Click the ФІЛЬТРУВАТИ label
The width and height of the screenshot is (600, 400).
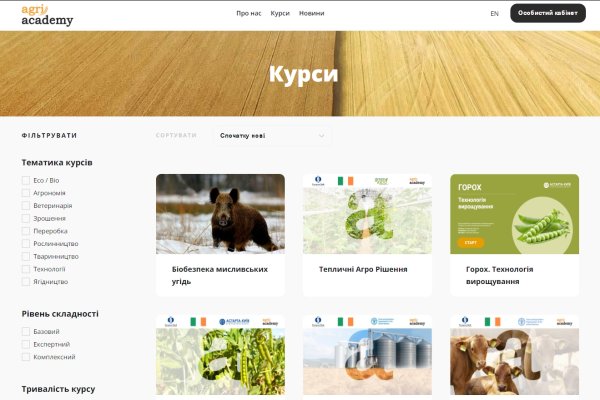coord(49,136)
